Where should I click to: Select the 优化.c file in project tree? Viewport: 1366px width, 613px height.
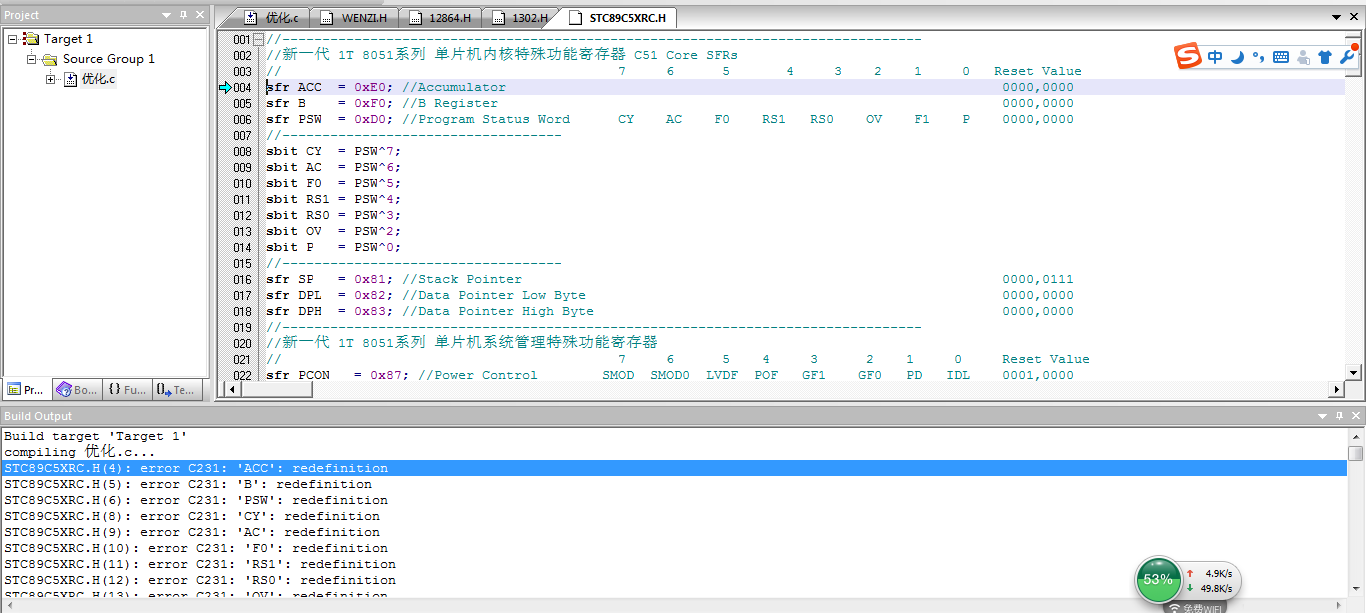pyautogui.click(x=98, y=79)
